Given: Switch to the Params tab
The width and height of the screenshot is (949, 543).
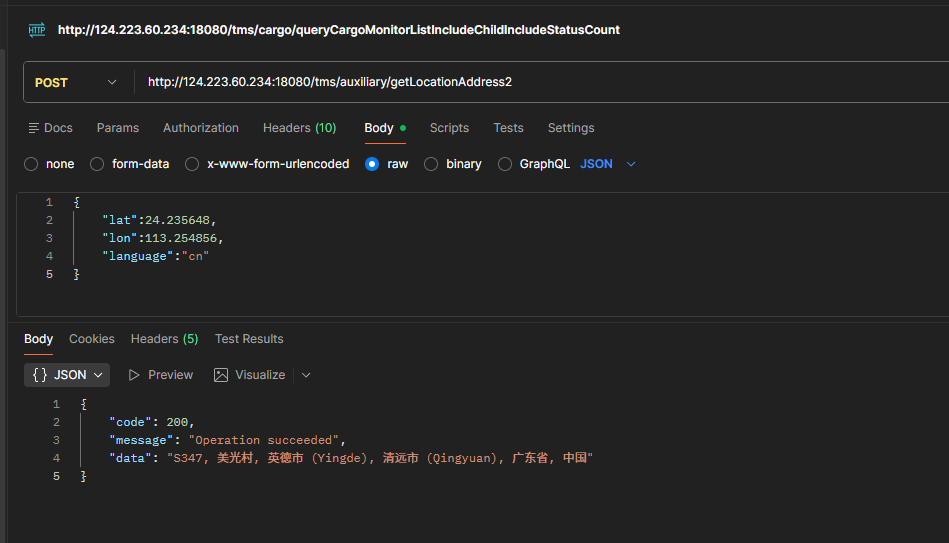Looking at the screenshot, I should pyautogui.click(x=118, y=128).
